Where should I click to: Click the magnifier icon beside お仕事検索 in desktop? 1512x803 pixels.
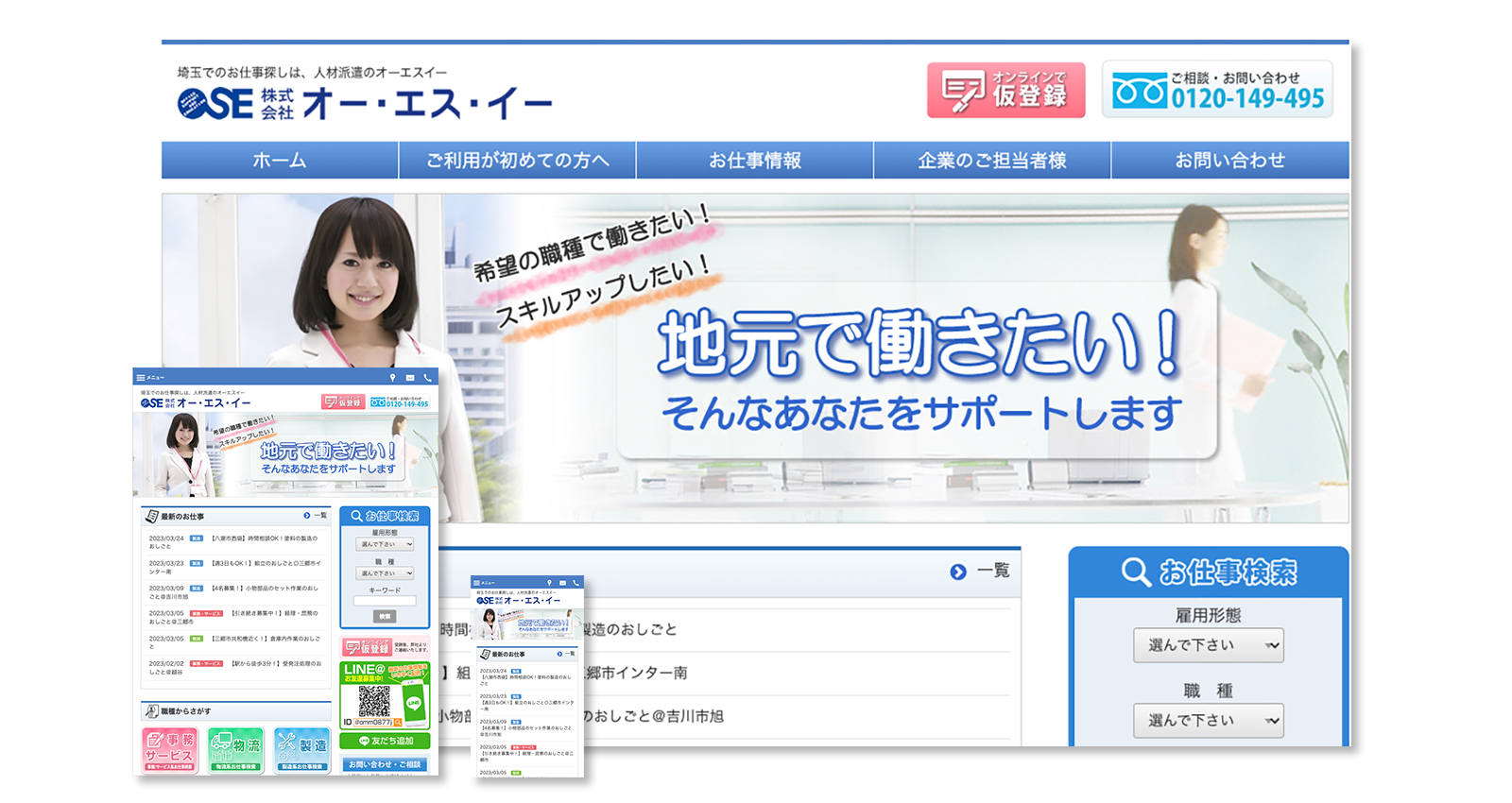1135,572
